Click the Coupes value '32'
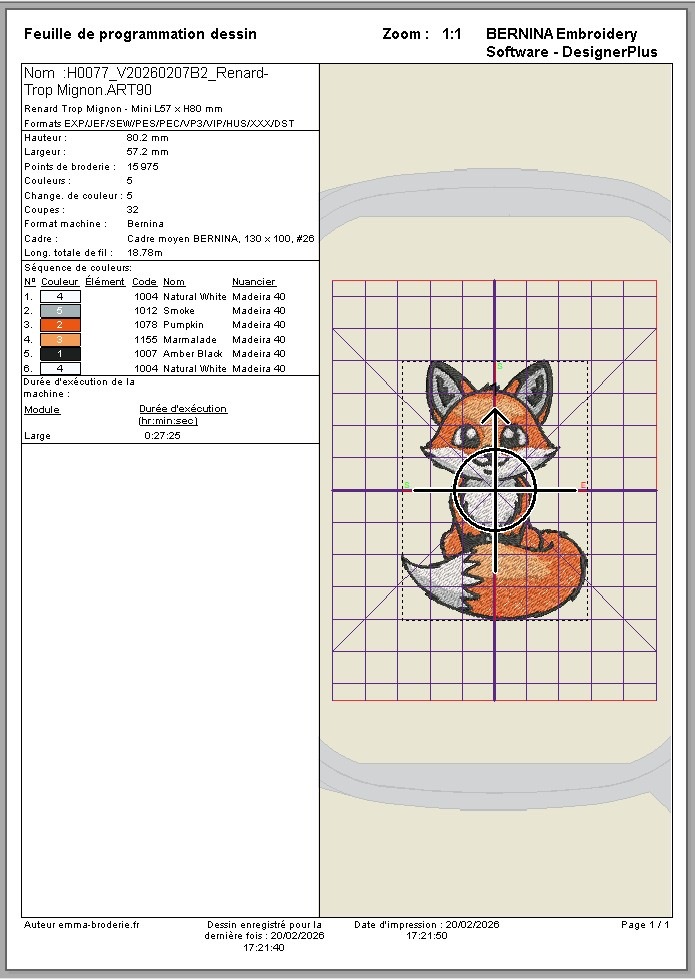695x979 pixels. pos(132,210)
